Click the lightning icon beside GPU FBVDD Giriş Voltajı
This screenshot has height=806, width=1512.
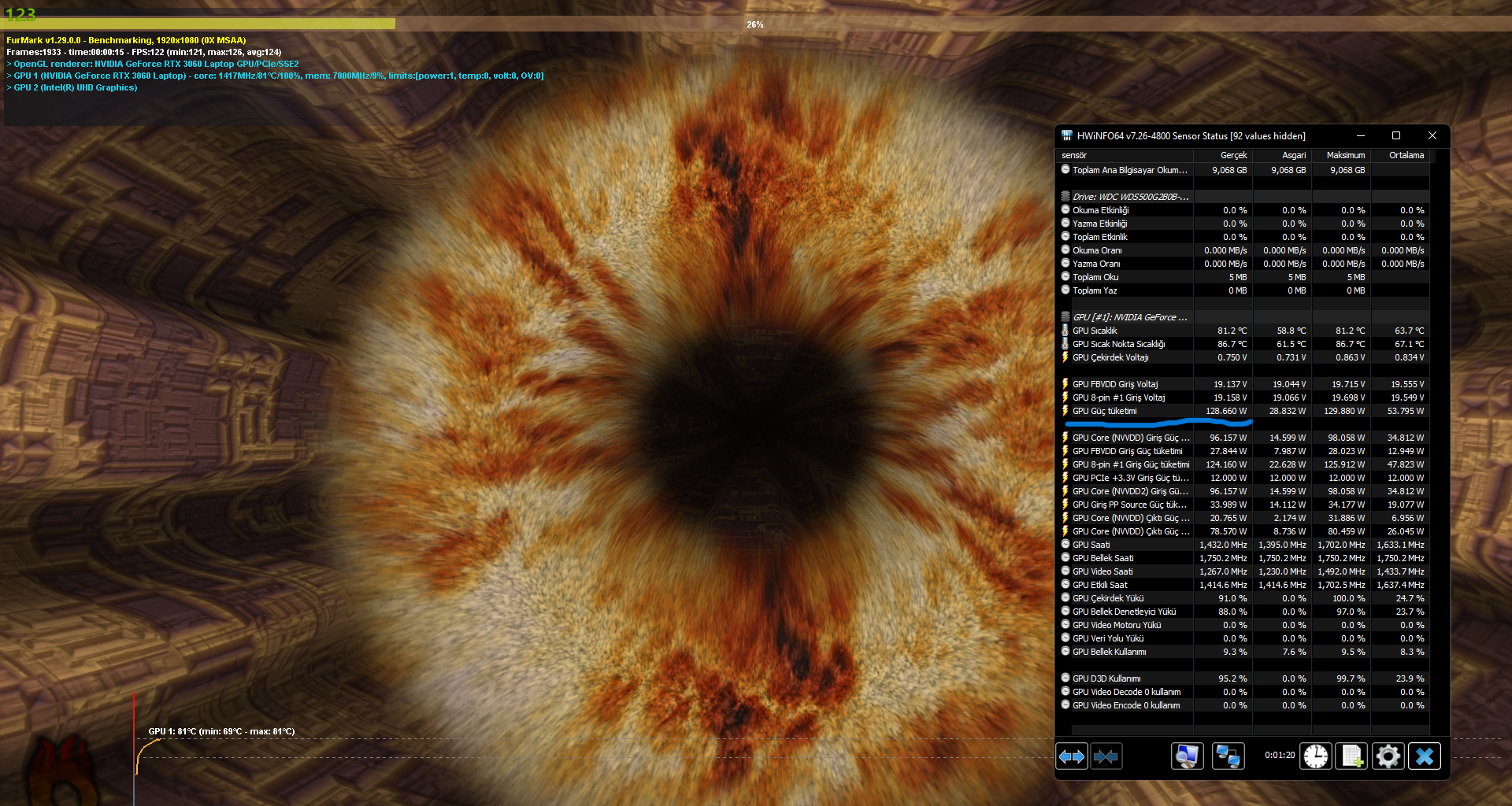point(1065,384)
